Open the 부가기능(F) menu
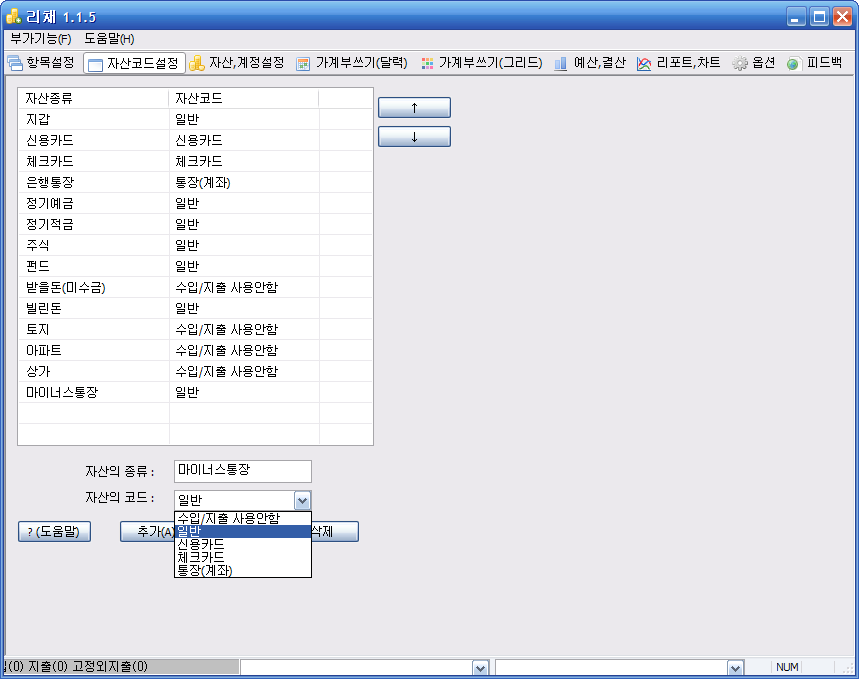Screen dimensions: 859x679 [x=40, y=38]
